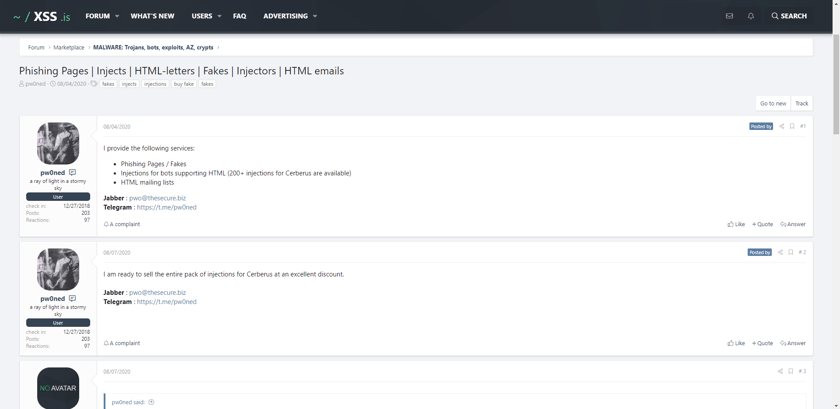Bookmark post #1 with the bookmark icon
Image resolution: width=840 pixels, height=409 pixels.
792,127
